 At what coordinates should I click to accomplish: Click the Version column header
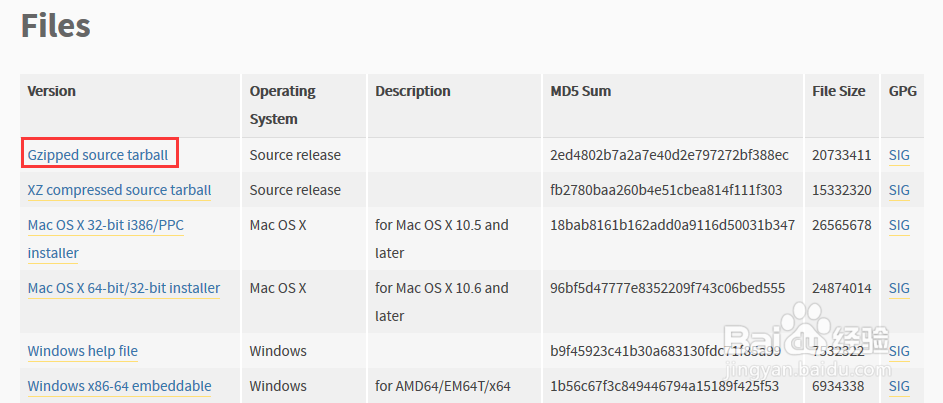(x=52, y=91)
